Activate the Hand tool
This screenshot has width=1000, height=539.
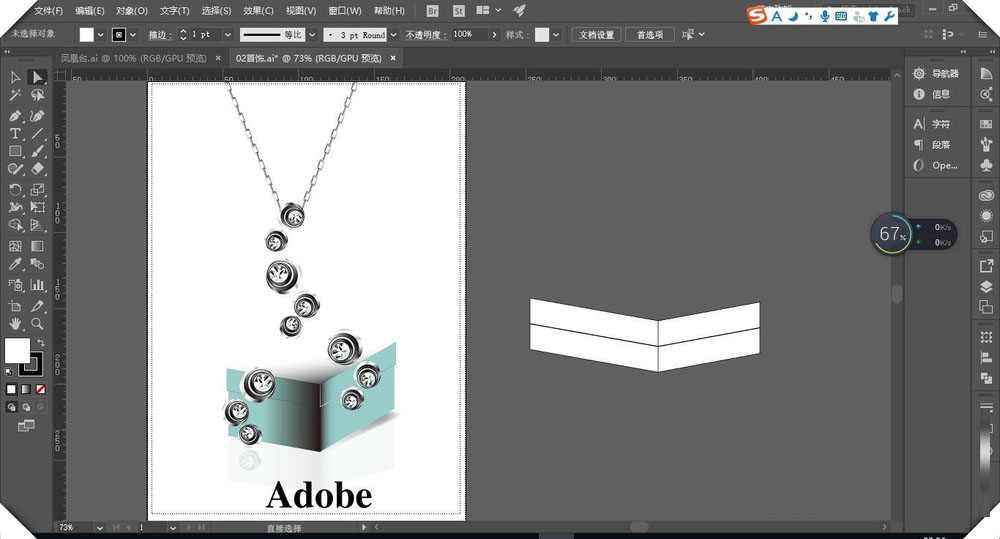click(x=15, y=324)
